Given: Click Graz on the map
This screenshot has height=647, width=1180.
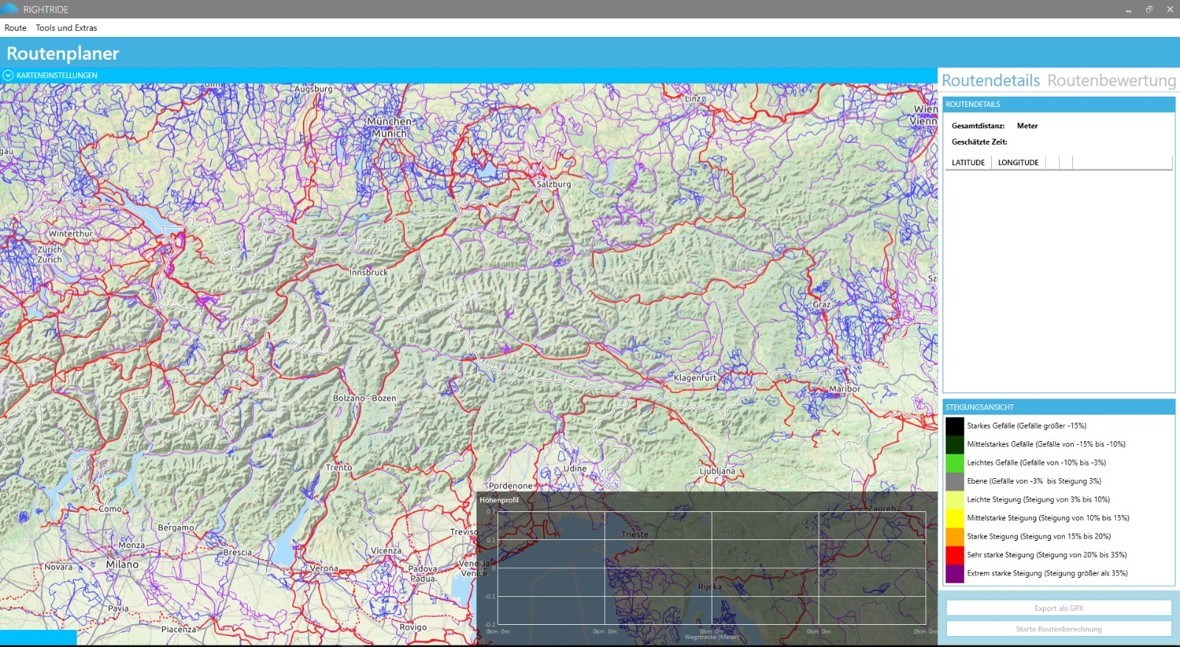Looking at the screenshot, I should pos(821,305).
